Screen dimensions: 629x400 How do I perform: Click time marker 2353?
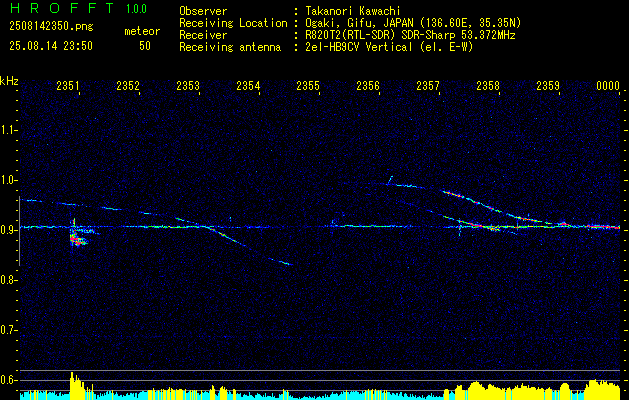[x=188, y=85]
